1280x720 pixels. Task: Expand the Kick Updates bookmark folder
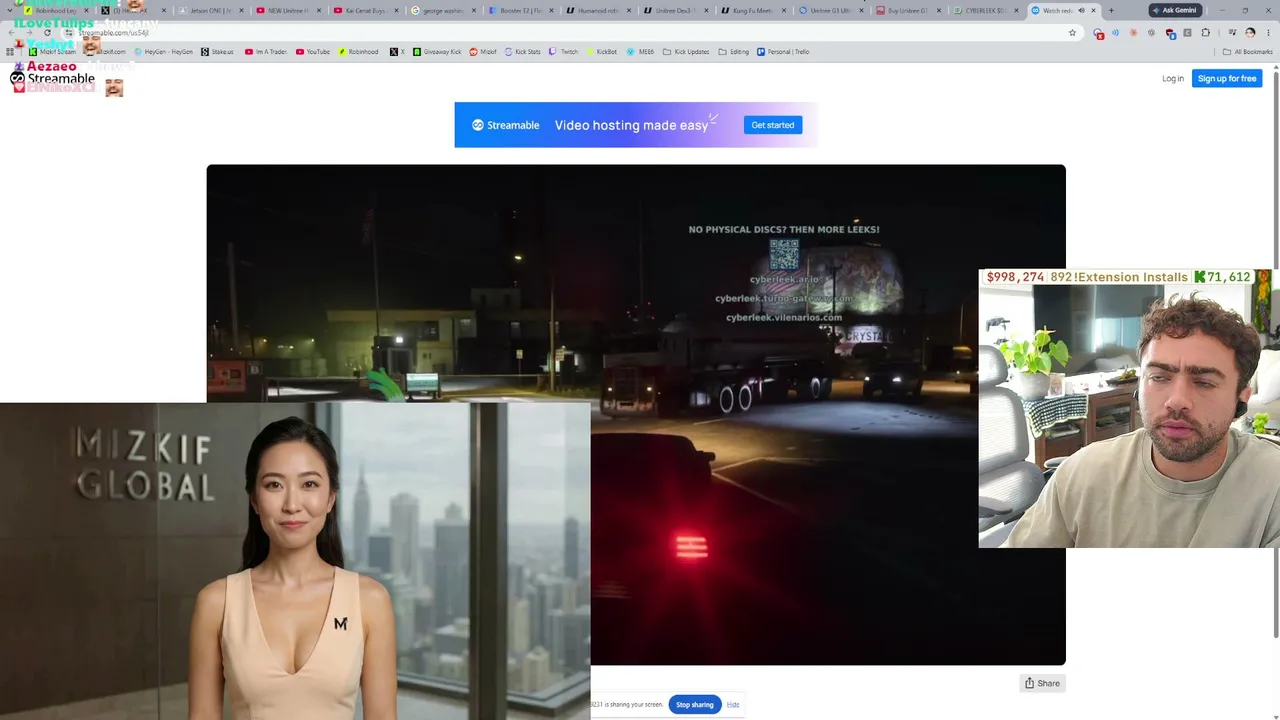(686, 52)
